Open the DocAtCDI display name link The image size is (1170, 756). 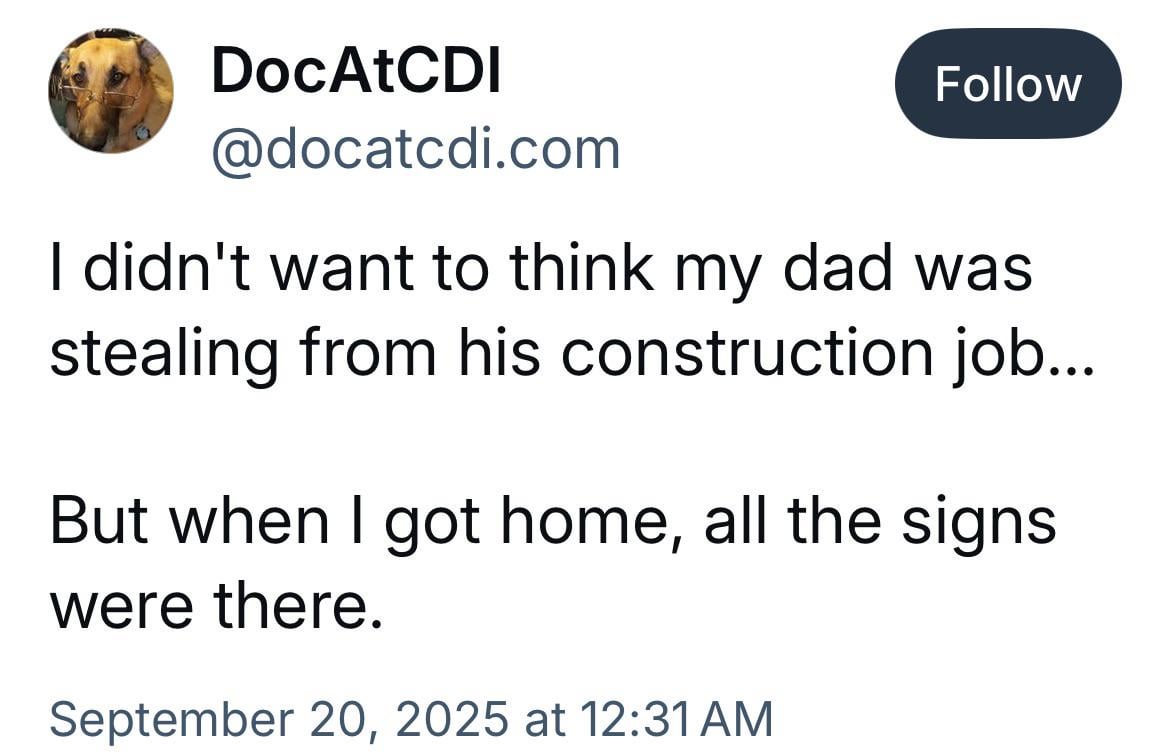[x=356, y=70]
